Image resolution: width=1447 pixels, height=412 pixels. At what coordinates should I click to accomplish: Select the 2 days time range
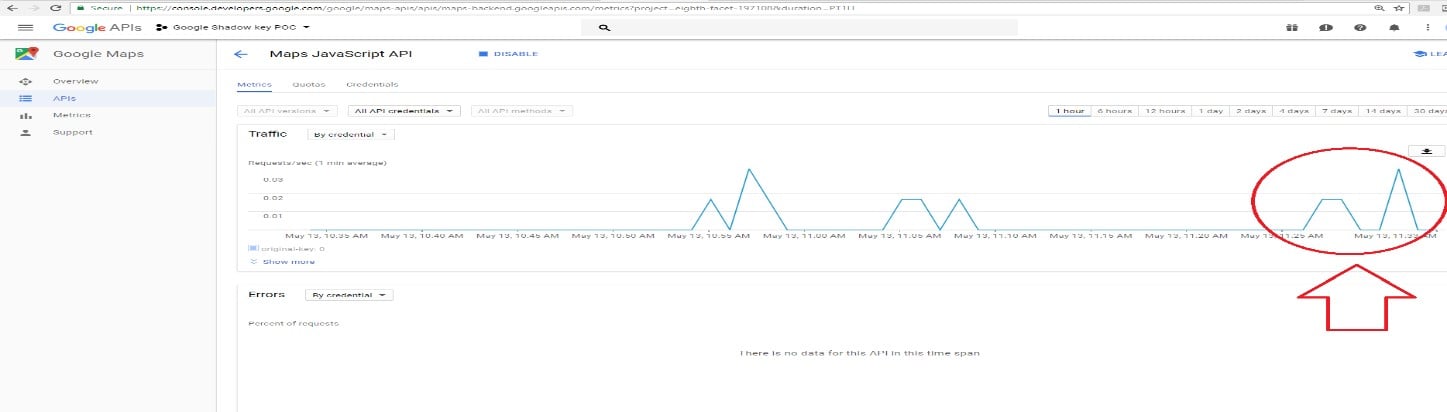pos(1251,111)
